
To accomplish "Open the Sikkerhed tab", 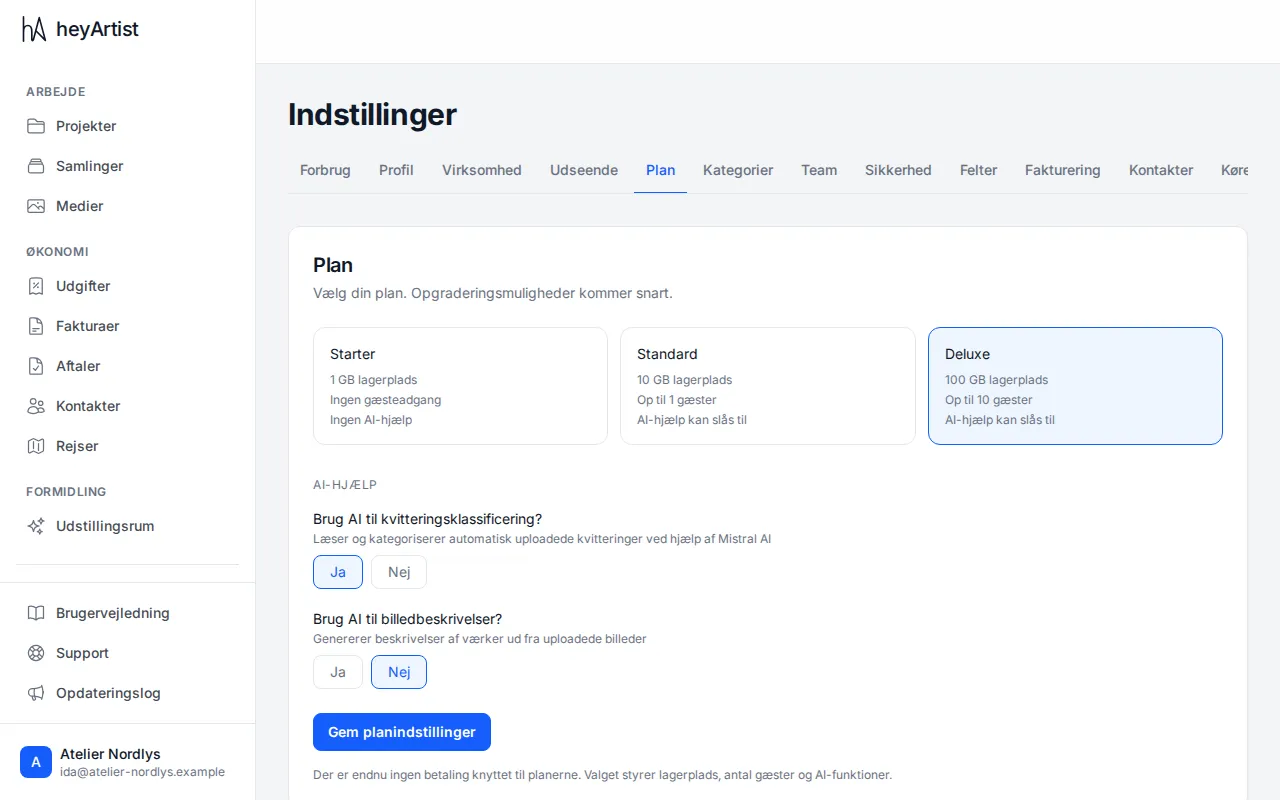I will point(898,170).
